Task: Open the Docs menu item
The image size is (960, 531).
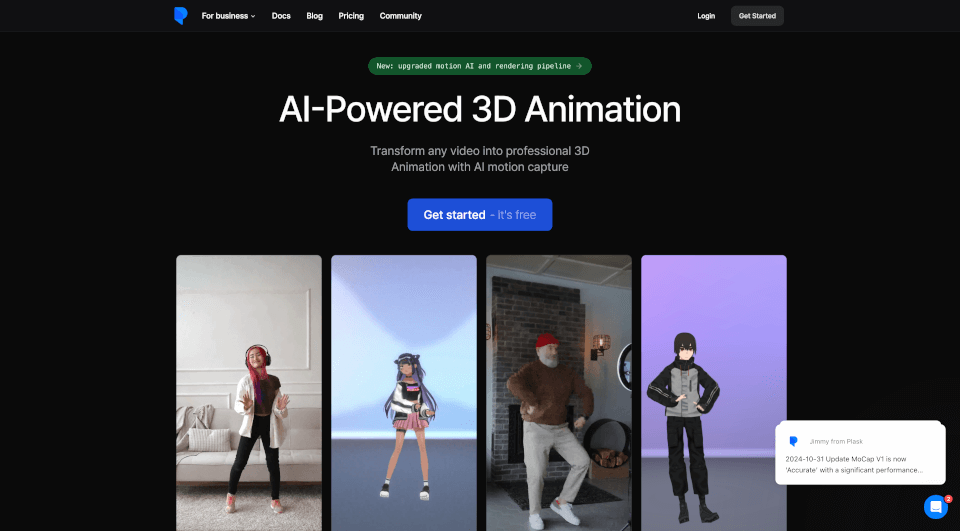Action: tap(281, 16)
